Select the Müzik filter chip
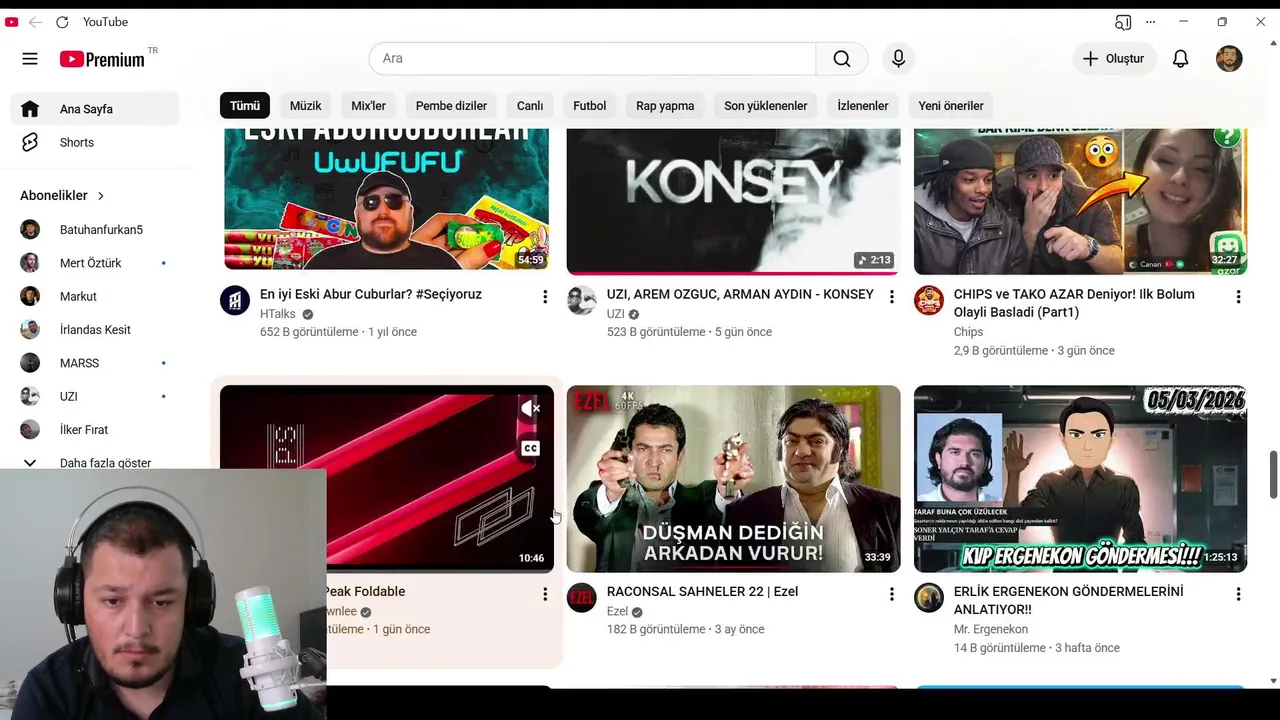This screenshot has width=1280, height=720. click(x=306, y=106)
